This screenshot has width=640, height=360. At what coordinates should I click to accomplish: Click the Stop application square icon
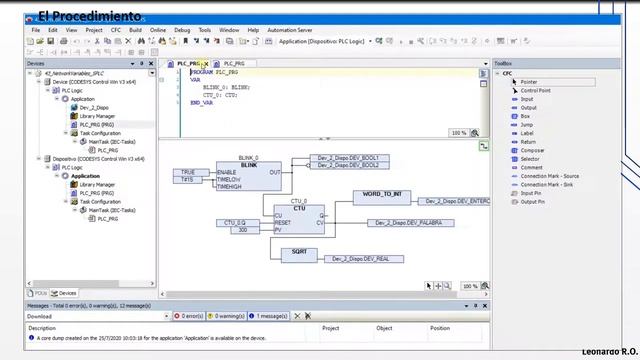pos(411,42)
